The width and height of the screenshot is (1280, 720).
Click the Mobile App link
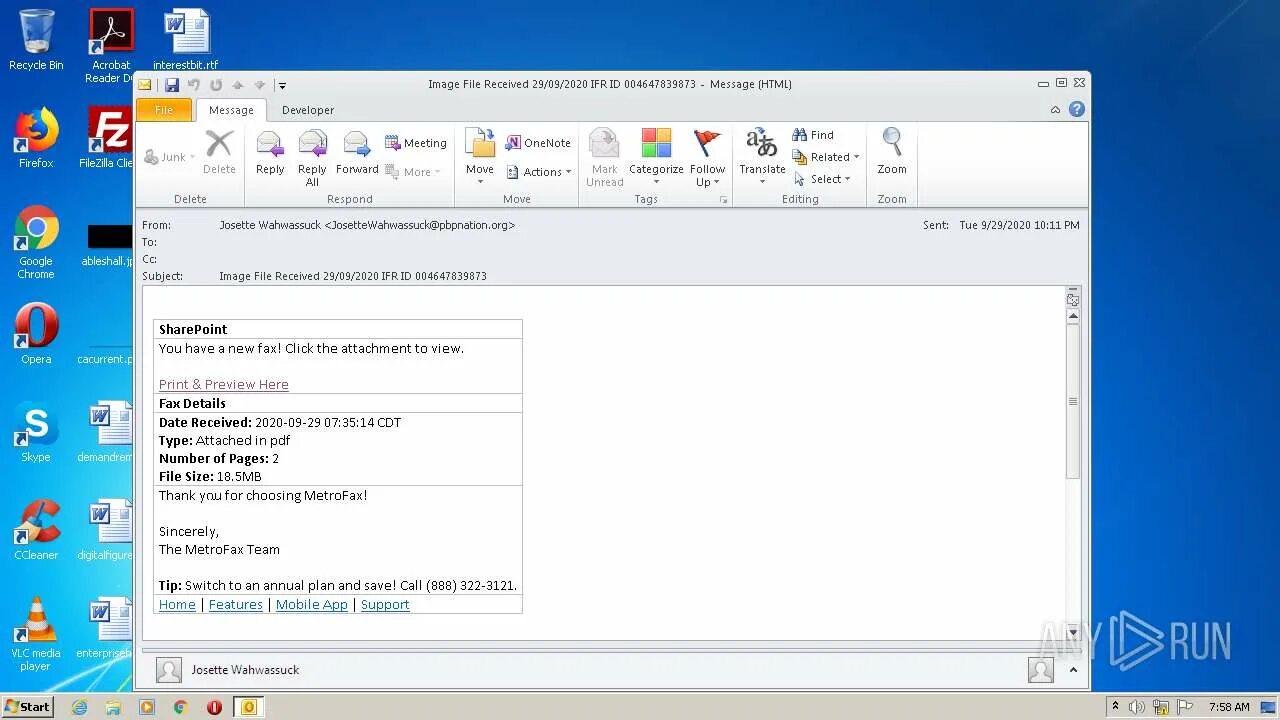(x=312, y=604)
